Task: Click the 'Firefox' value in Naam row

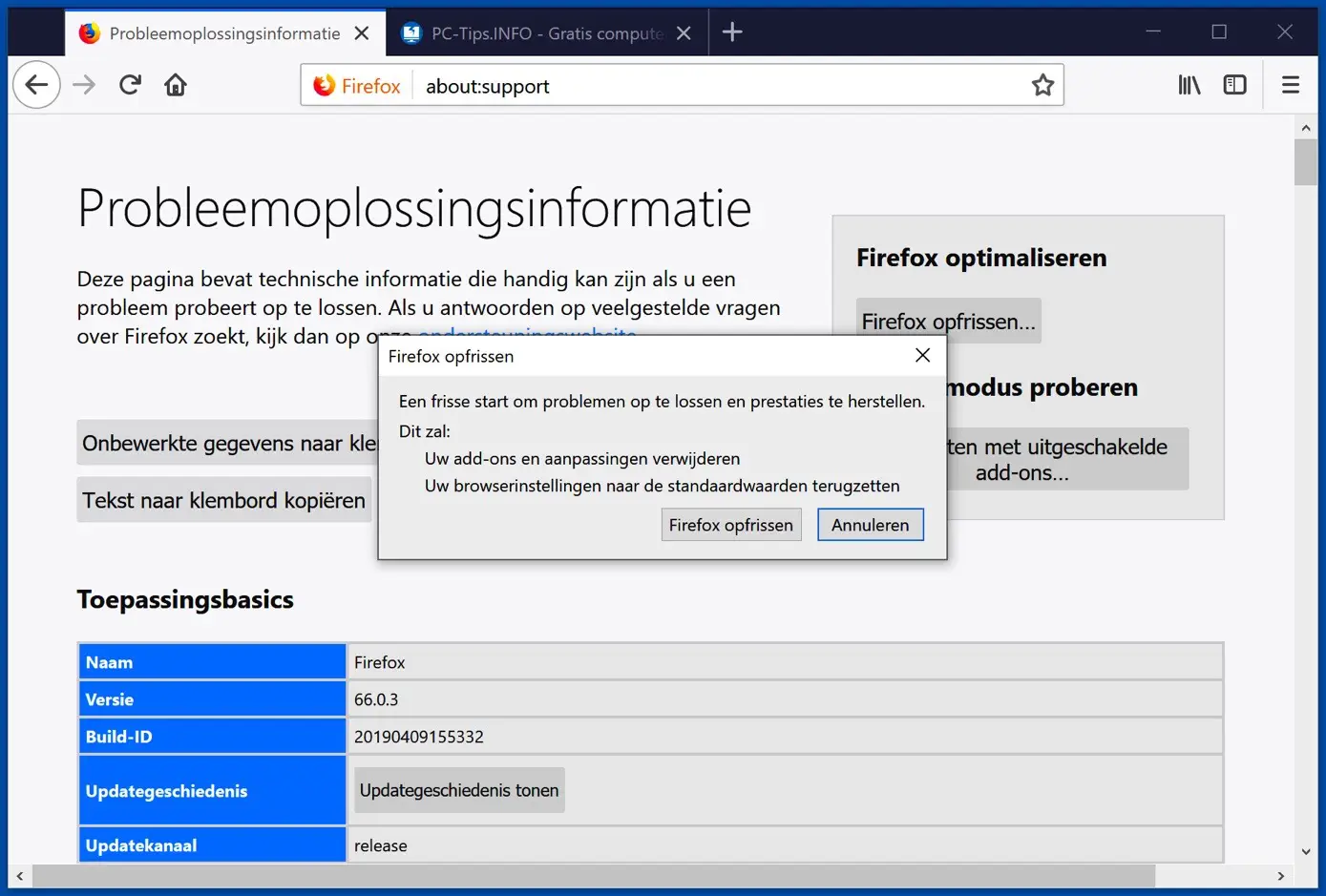Action: (x=380, y=662)
